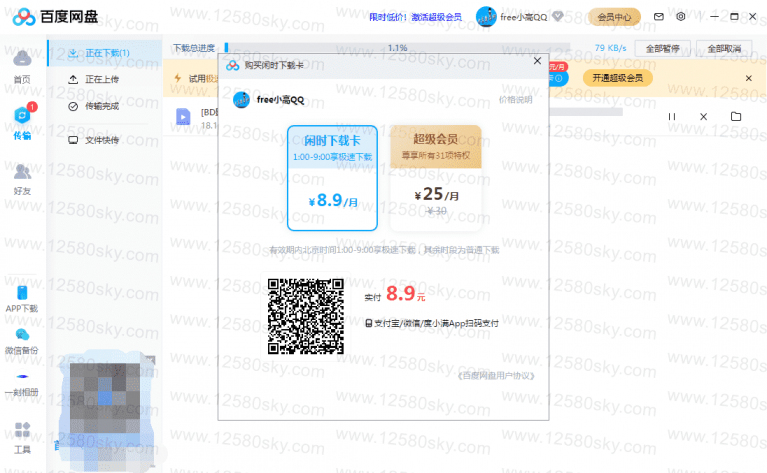
Task: Open the download's containing folder
Action: pos(736,116)
